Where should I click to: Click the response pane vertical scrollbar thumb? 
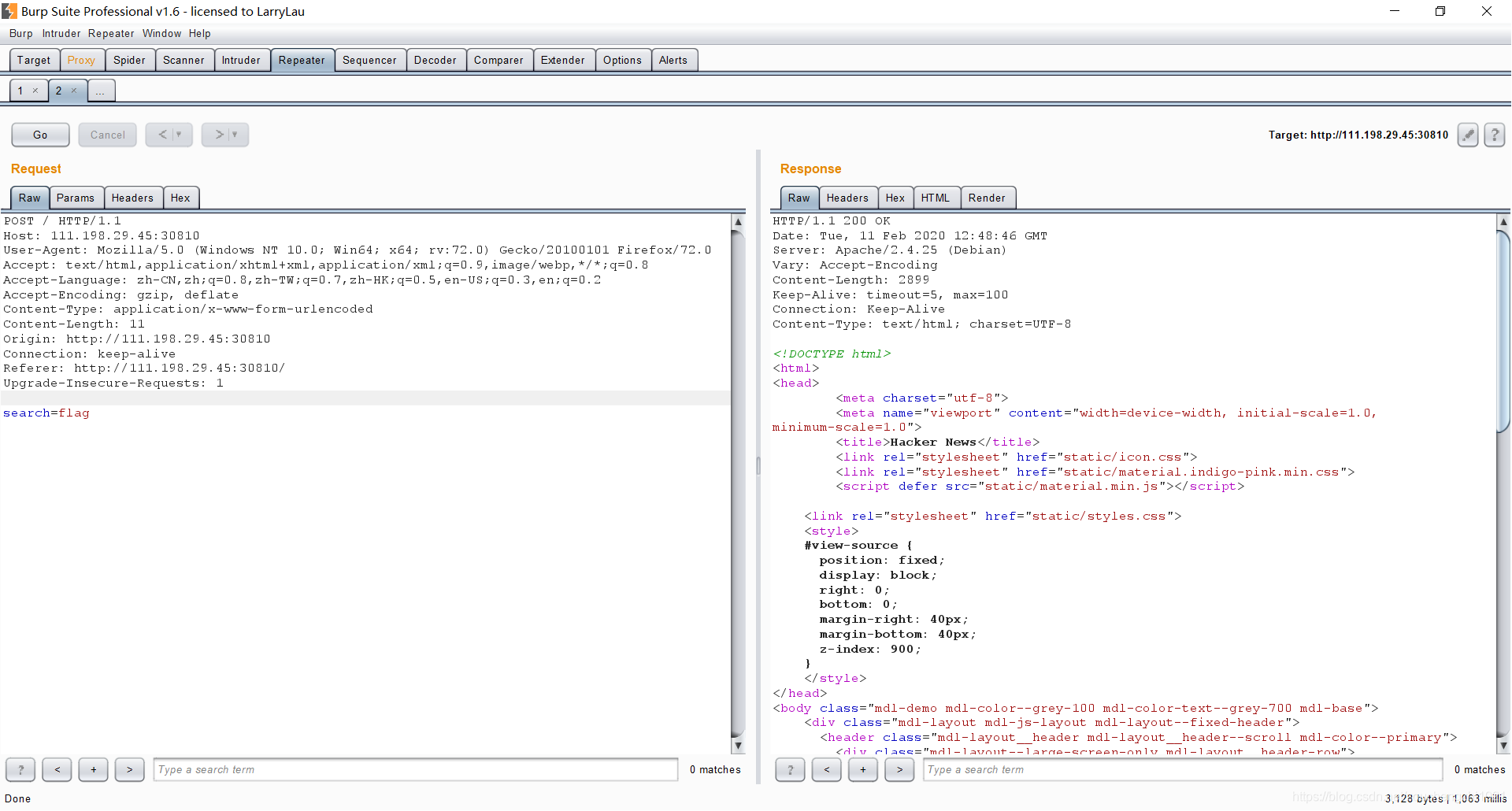click(1503, 331)
